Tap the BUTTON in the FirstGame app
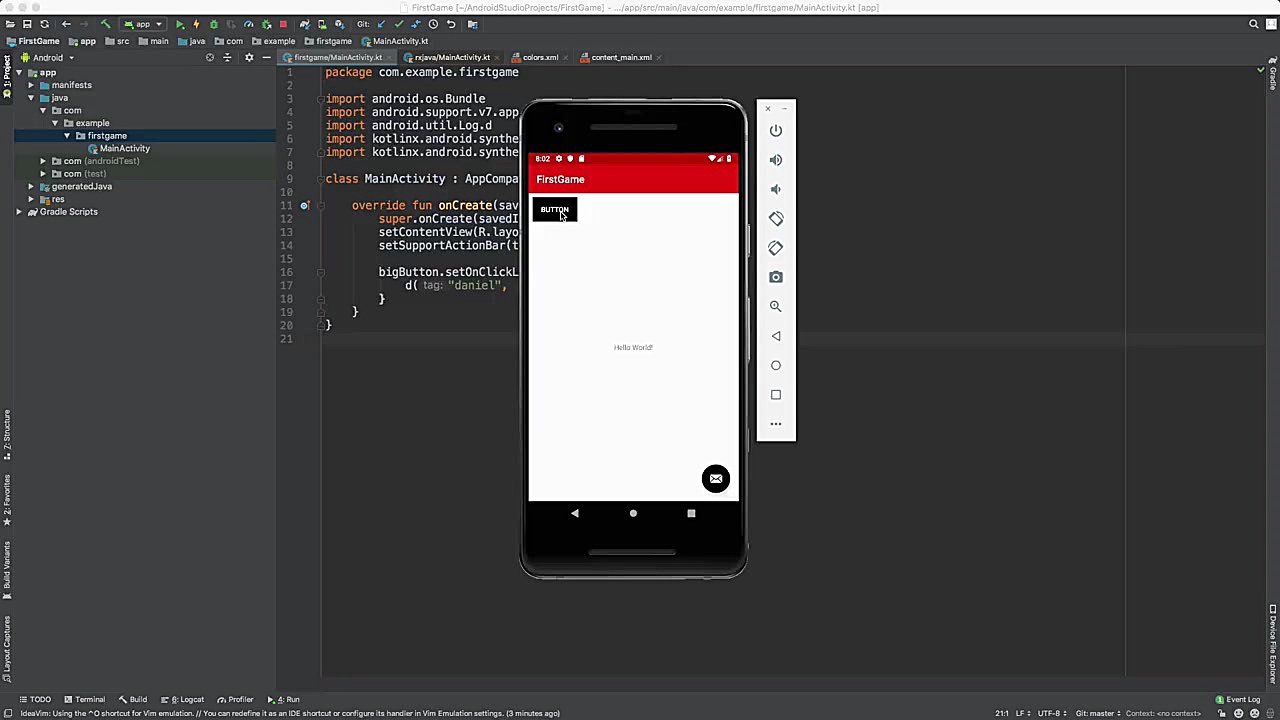 (555, 210)
